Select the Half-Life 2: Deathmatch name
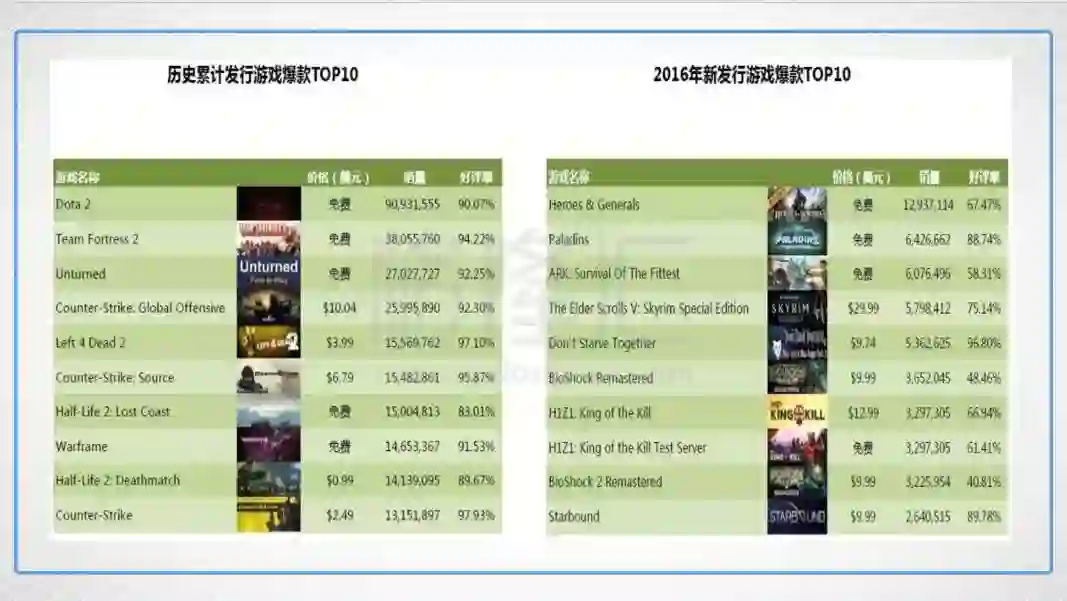The height and width of the screenshot is (601, 1067). 118,481
